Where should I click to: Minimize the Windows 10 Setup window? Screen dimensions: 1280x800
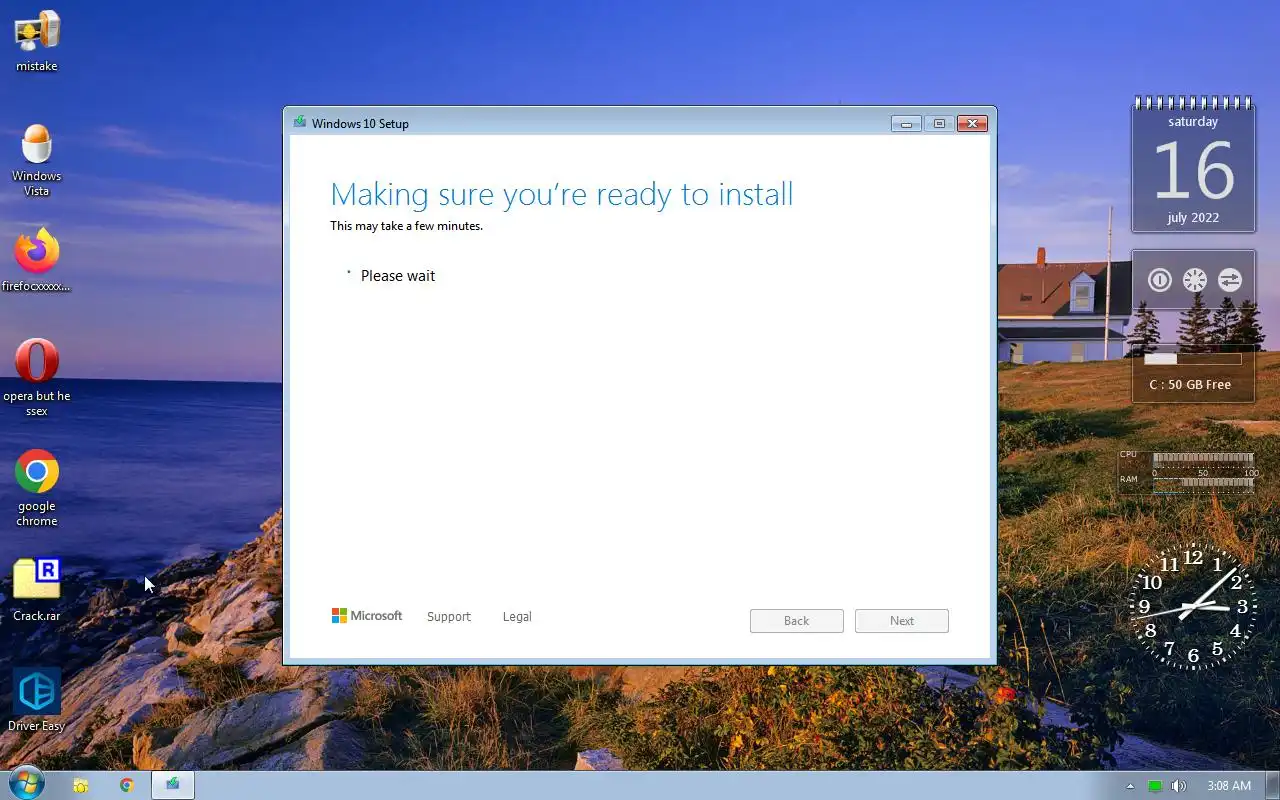point(907,124)
